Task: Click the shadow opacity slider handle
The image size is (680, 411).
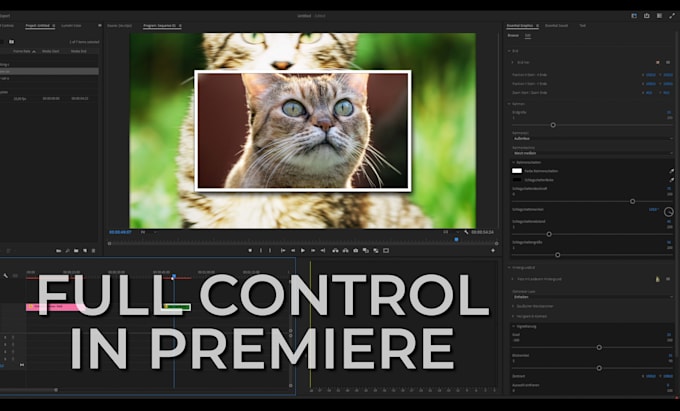Action: coord(632,201)
